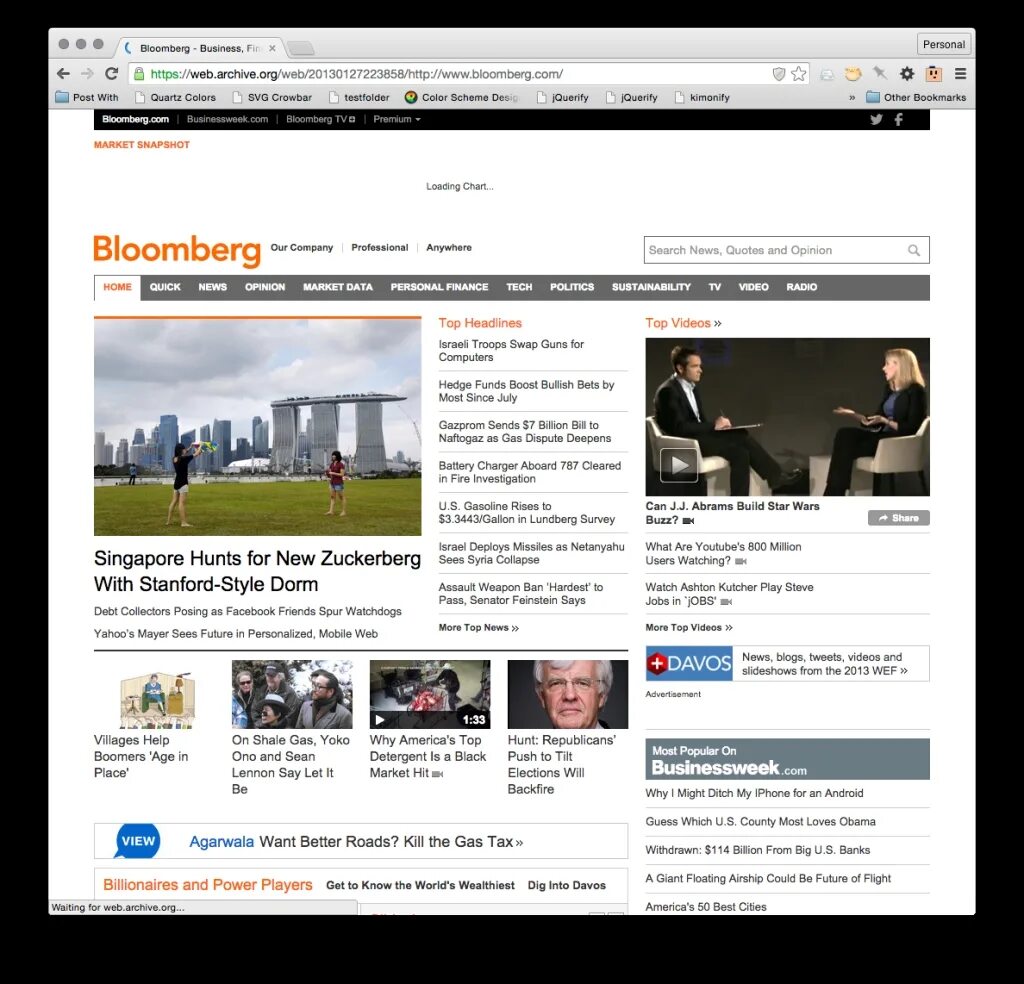
Task: Click the Bloomberg logo
Action: coord(177,250)
